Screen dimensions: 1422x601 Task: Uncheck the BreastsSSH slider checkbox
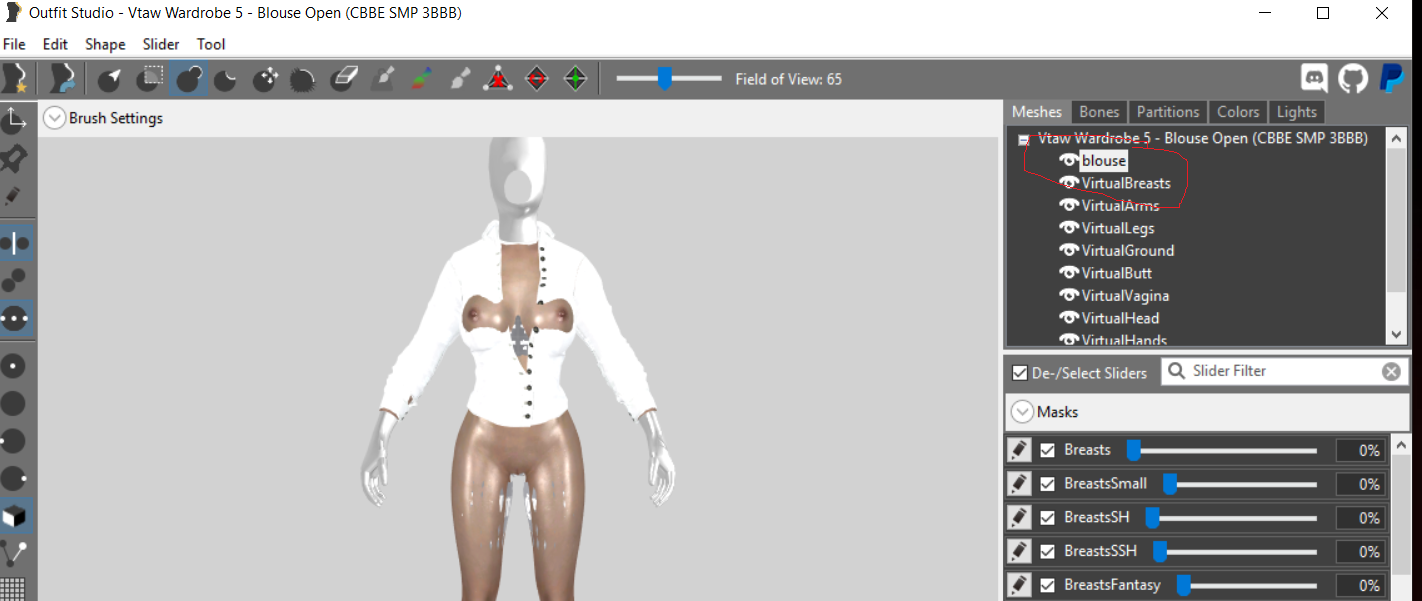pos(1047,551)
